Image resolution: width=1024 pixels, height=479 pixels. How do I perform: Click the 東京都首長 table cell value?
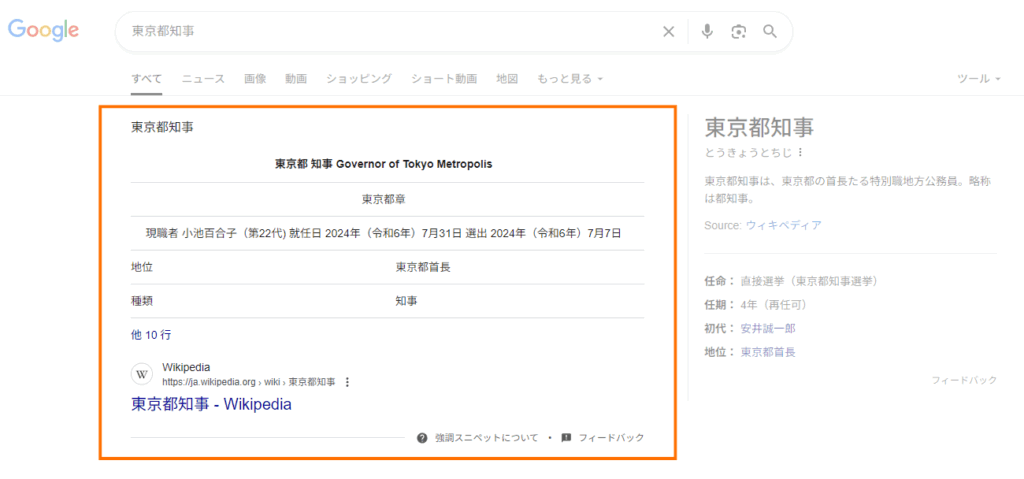[x=423, y=267]
